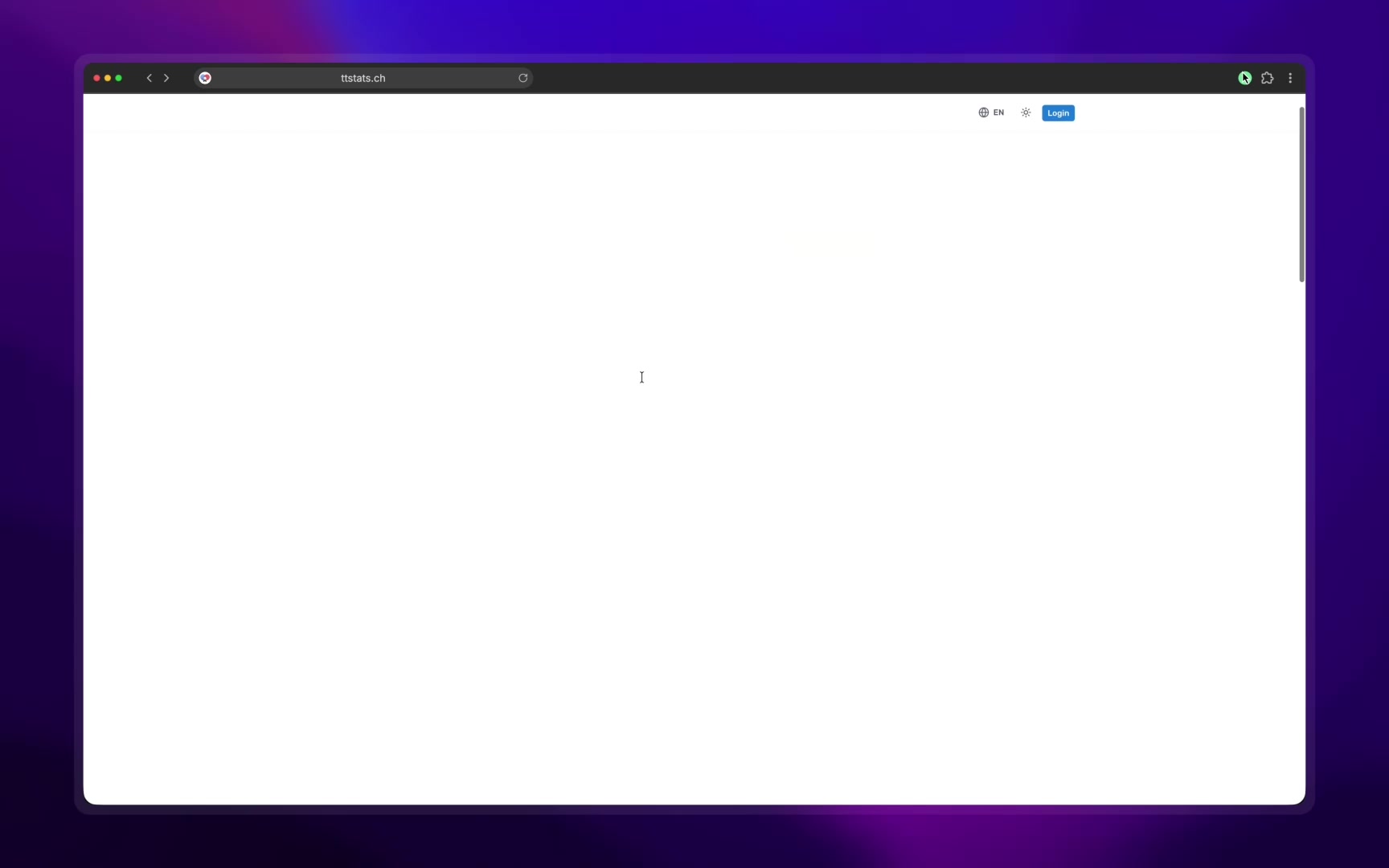This screenshot has width=1389, height=868.
Task: Maximize the window with green button
Action: coord(119,78)
